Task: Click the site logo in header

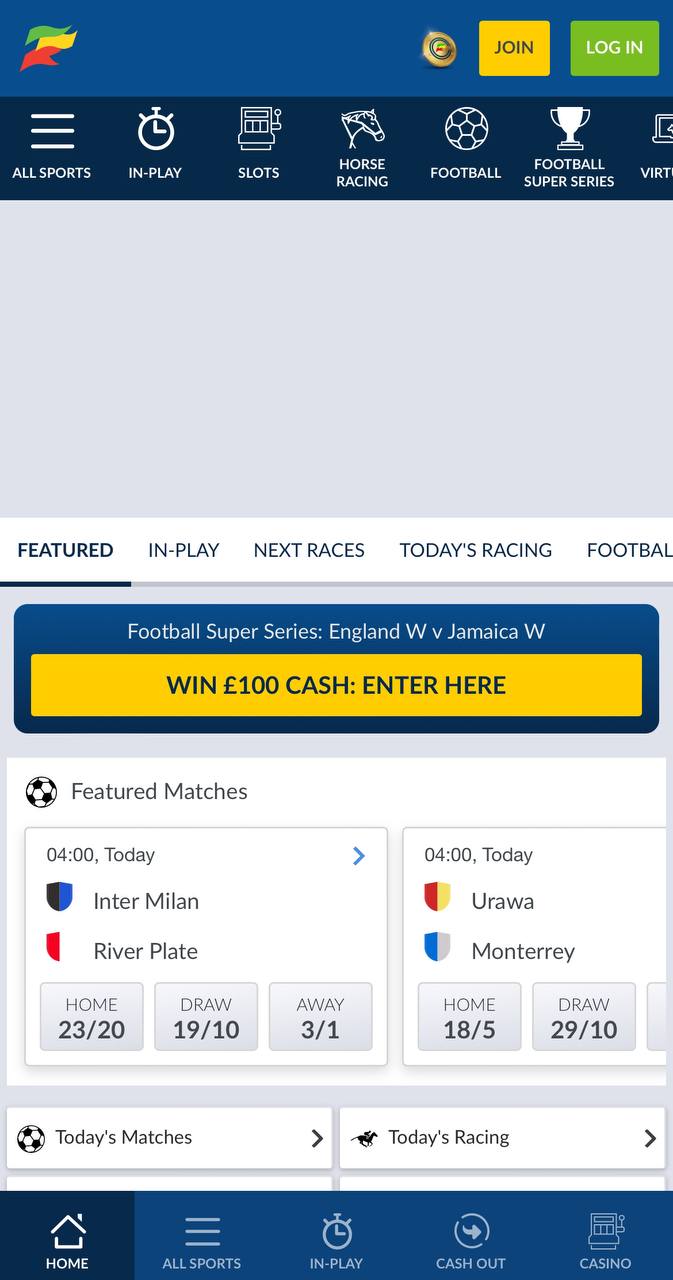Action: (48, 47)
